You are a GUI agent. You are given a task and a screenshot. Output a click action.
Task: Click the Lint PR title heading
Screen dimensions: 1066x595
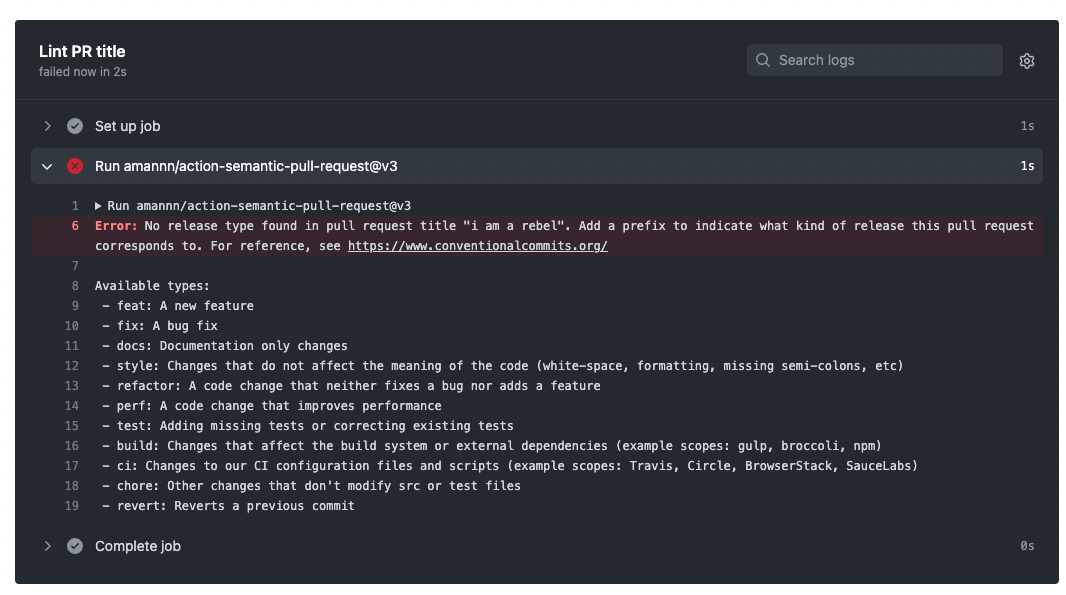[82, 51]
